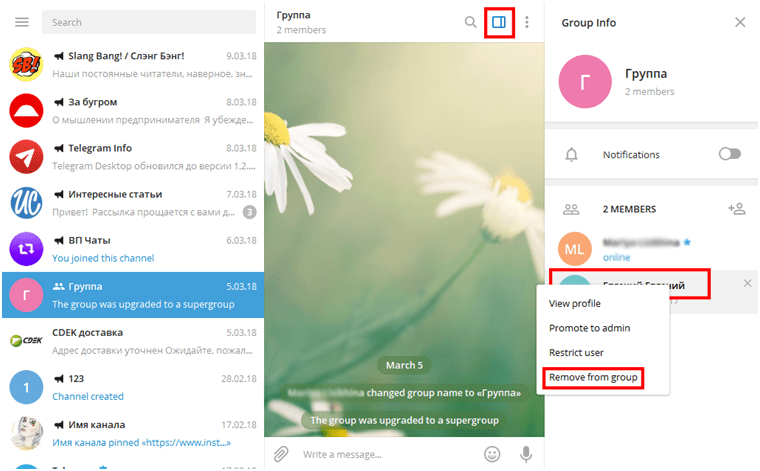Image resolution: width=760 pixels, height=471 pixels.
Task: Open the За бугром channel
Action: pos(133,110)
